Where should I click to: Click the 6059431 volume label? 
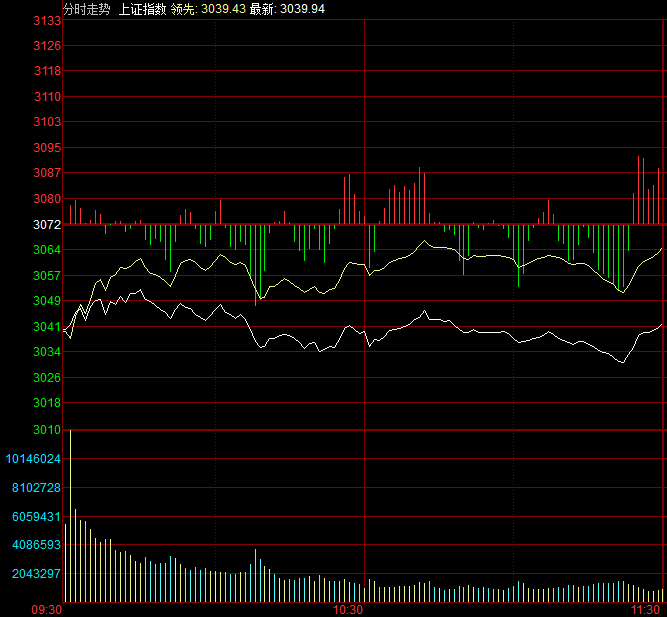point(37,517)
